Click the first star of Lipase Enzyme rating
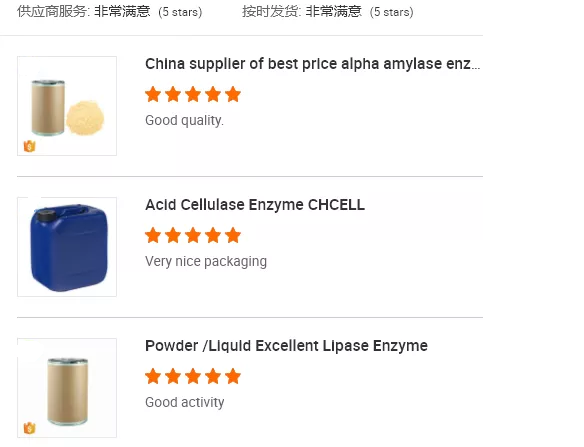This screenshot has width=584, height=447. (153, 376)
